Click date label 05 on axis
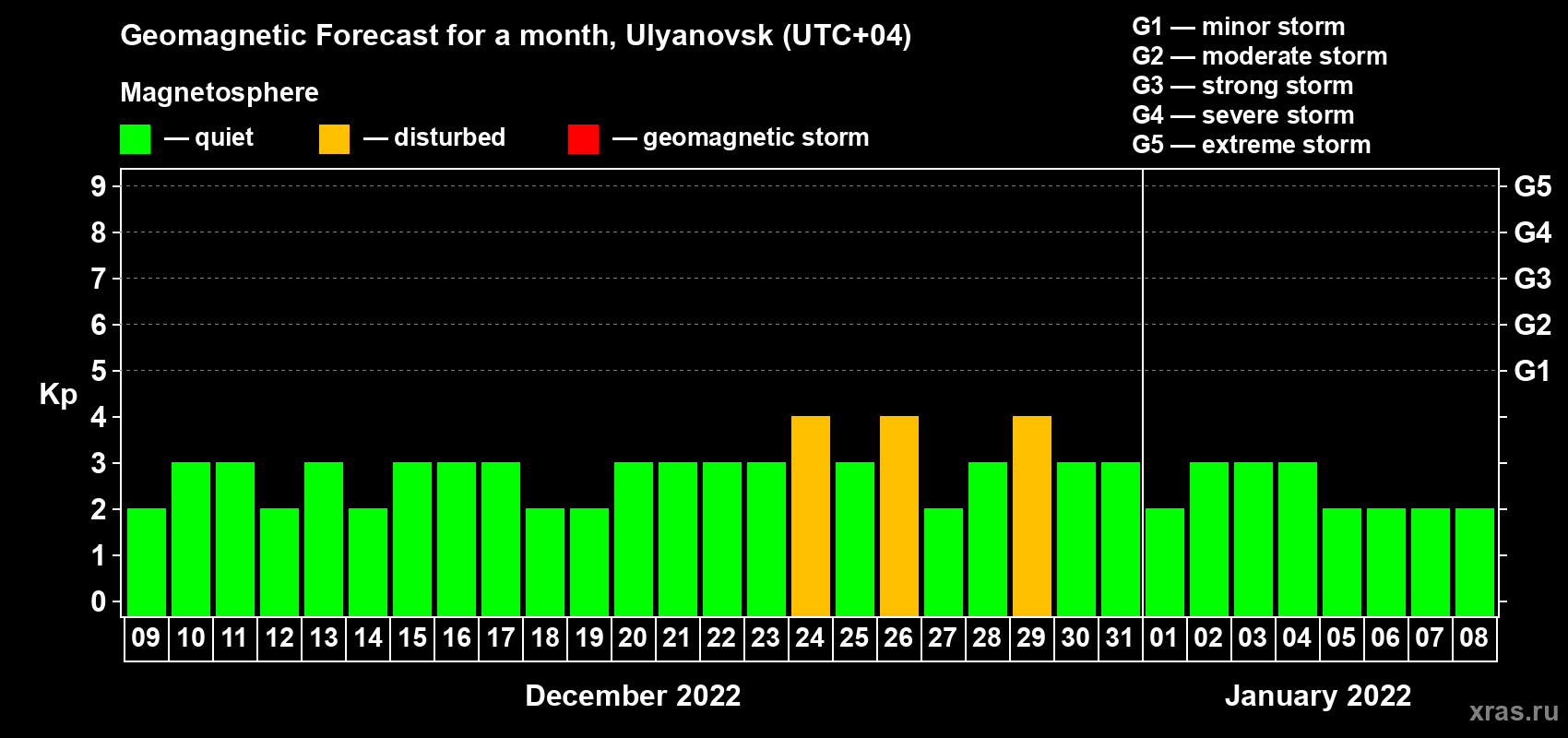Image resolution: width=1568 pixels, height=738 pixels. click(1341, 638)
